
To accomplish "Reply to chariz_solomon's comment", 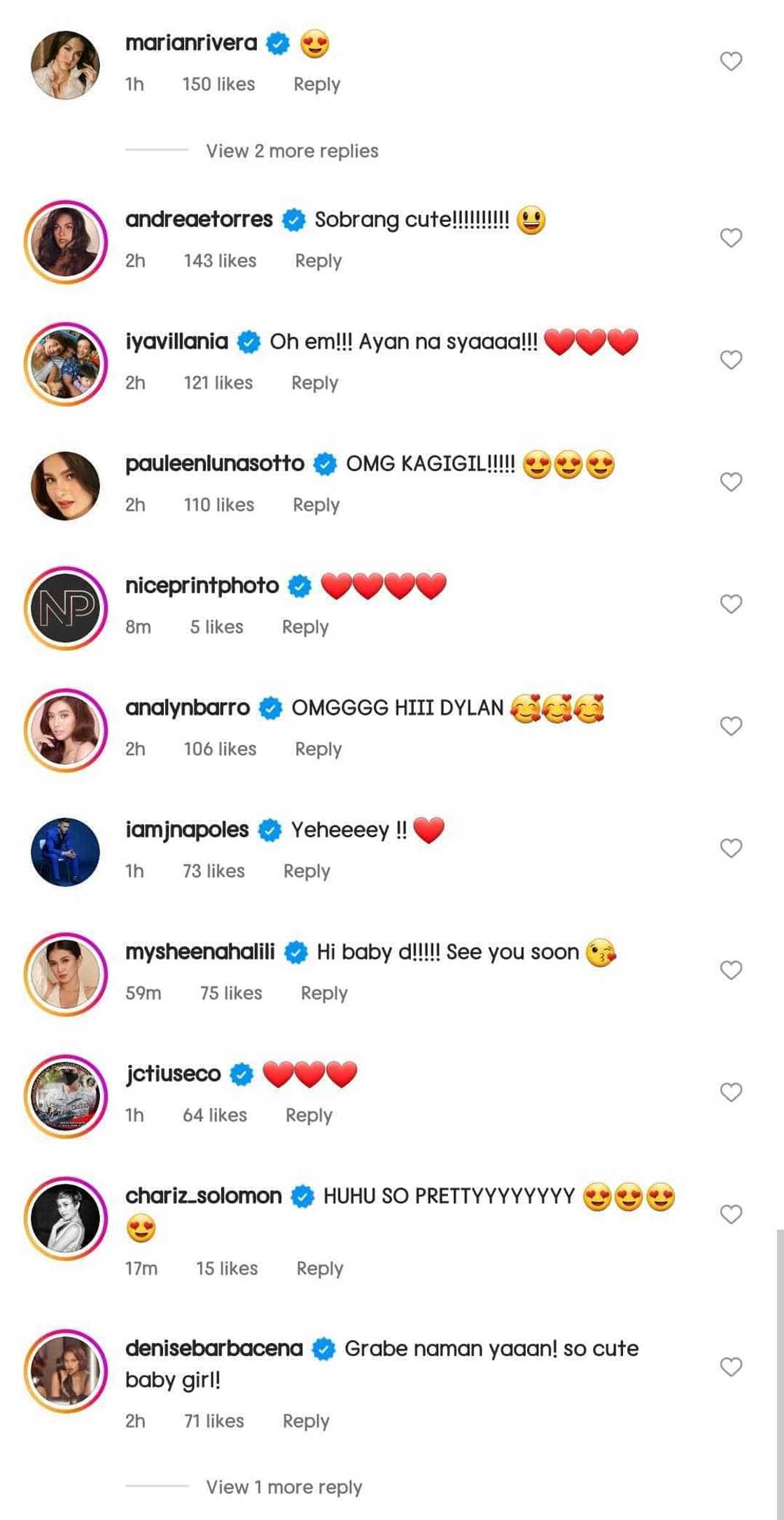I will coord(319,1269).
